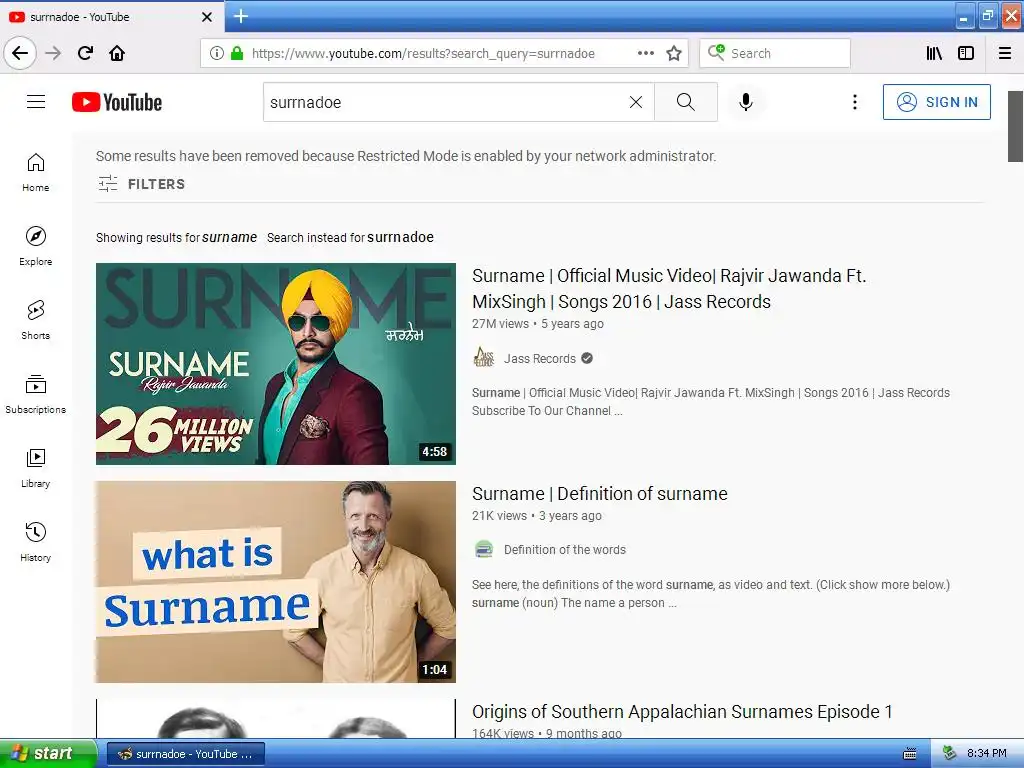Screen dimensions: 1024x768
Task: Open Jass Records channel avatar
Action: click(x=483, y=358)
